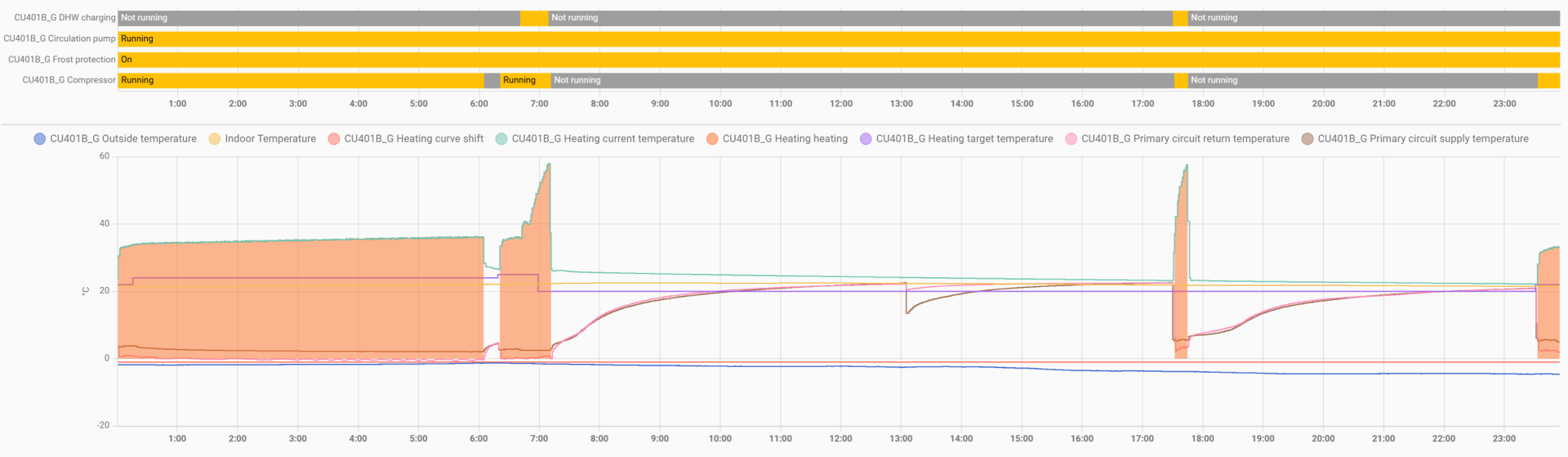
Task: Hide the series via 'CU401B_G Outside temperature' label
Action: click(x=123, y=139)
